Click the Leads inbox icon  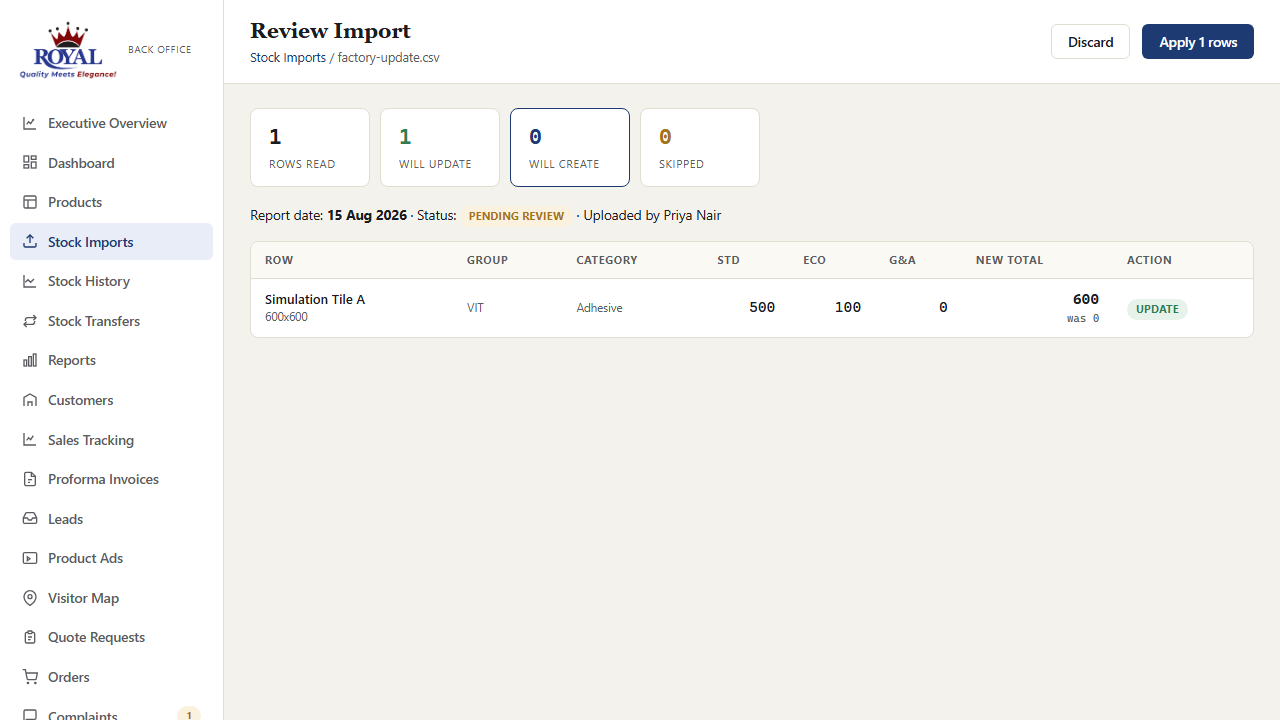(x=30, y=519)
